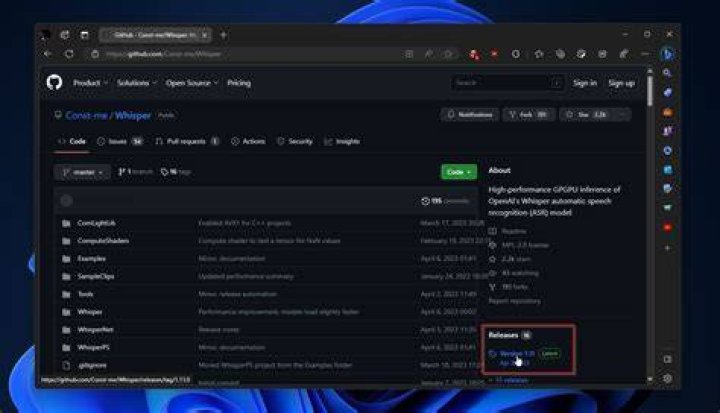The image size is (720, 413).
Task: Click the sidebar search magnifier icon
Action: (668, 73)
